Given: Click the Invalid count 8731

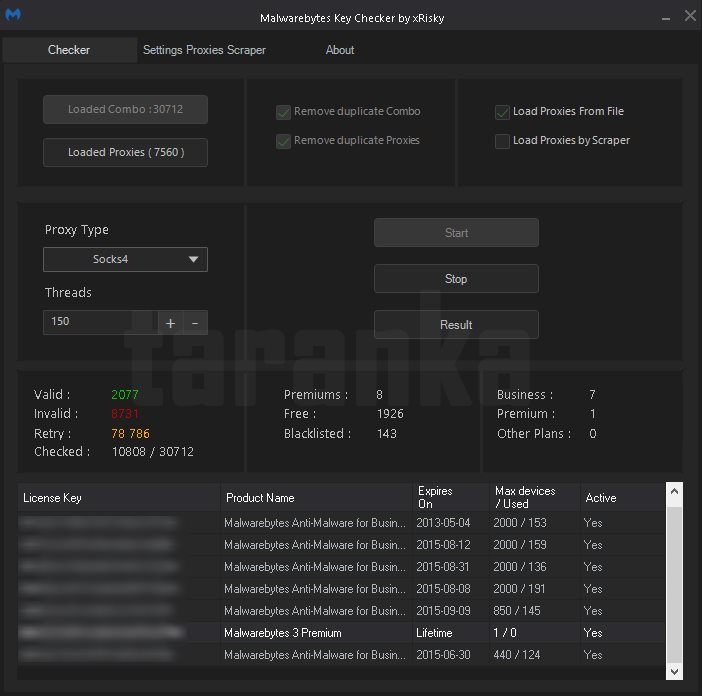Looking at the screenshot, I should tap(125, 414).
